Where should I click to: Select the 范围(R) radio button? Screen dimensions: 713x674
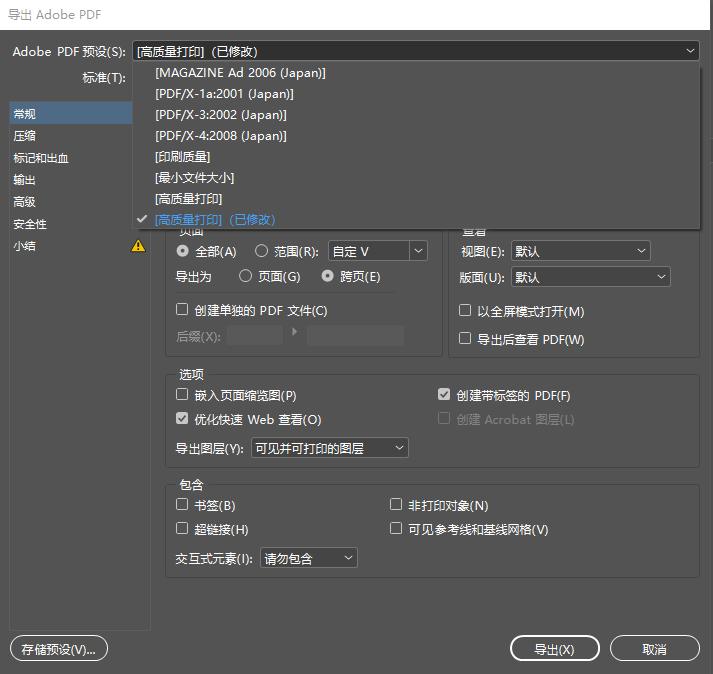[x=261, y=251]
